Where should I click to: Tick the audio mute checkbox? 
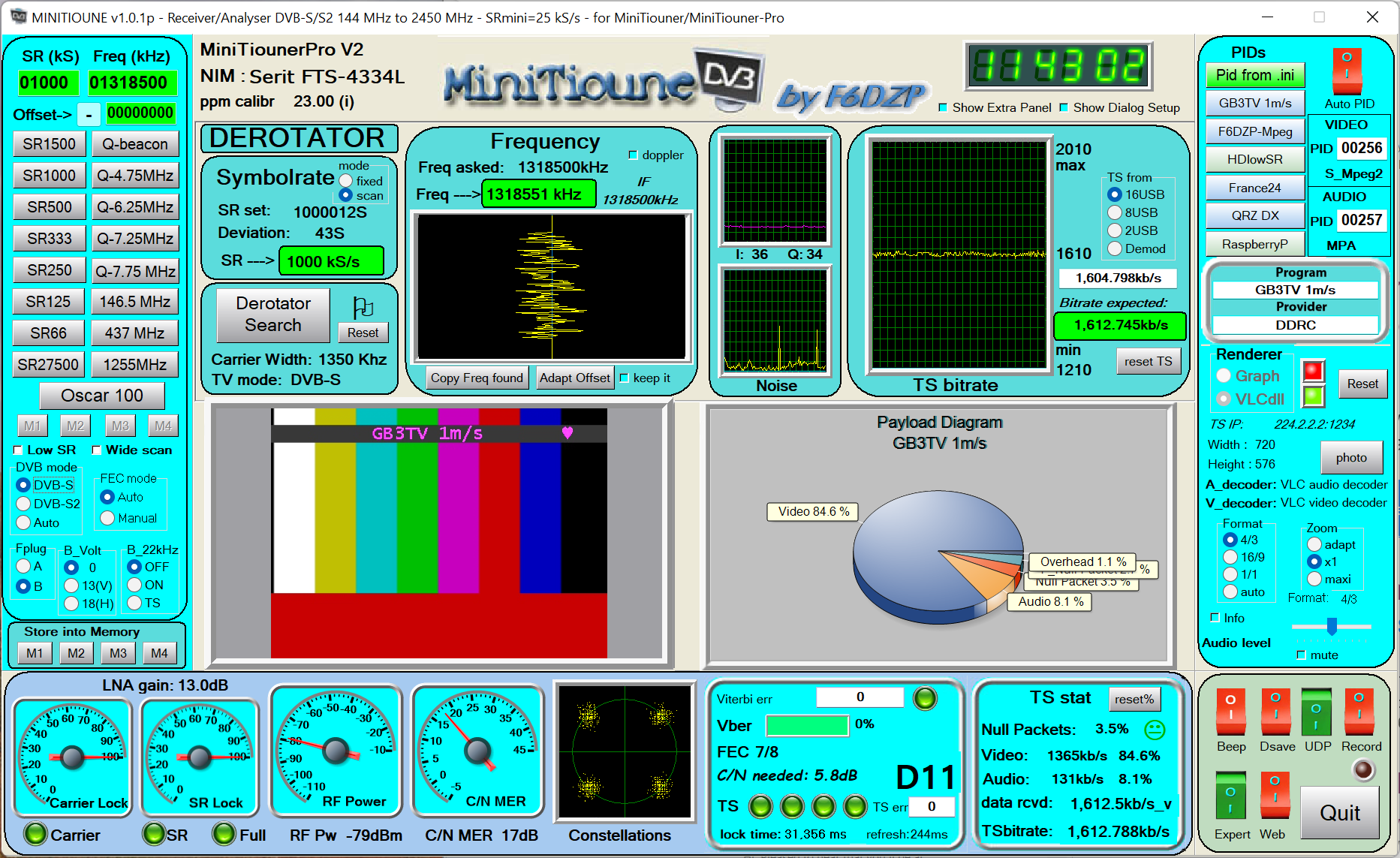tap(1301, 655)
